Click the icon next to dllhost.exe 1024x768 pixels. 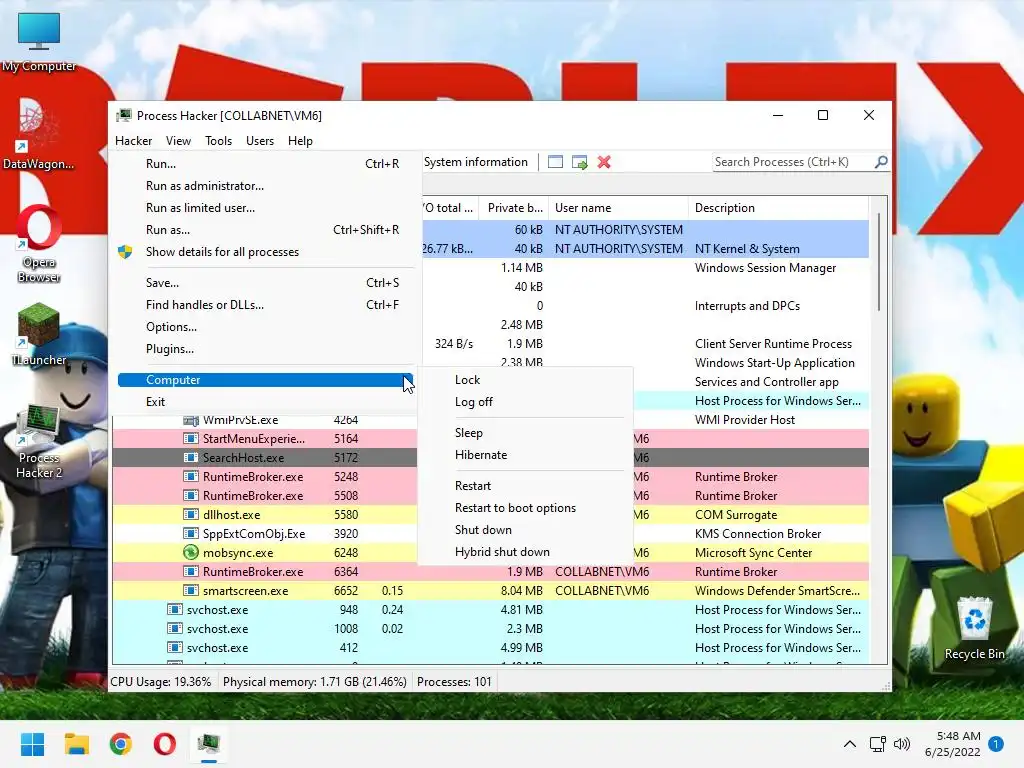(191, 515)
